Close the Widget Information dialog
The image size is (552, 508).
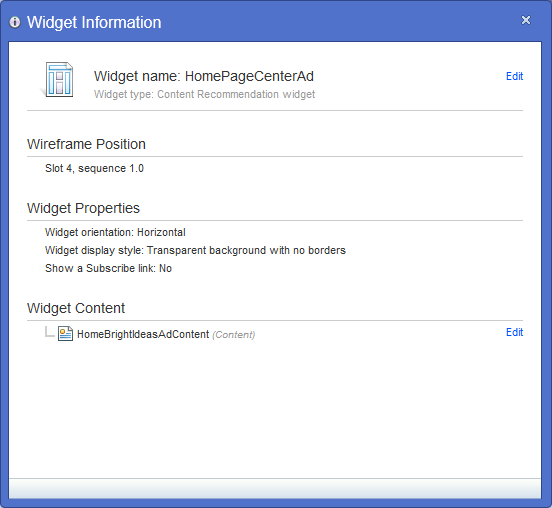pos(526,20)
